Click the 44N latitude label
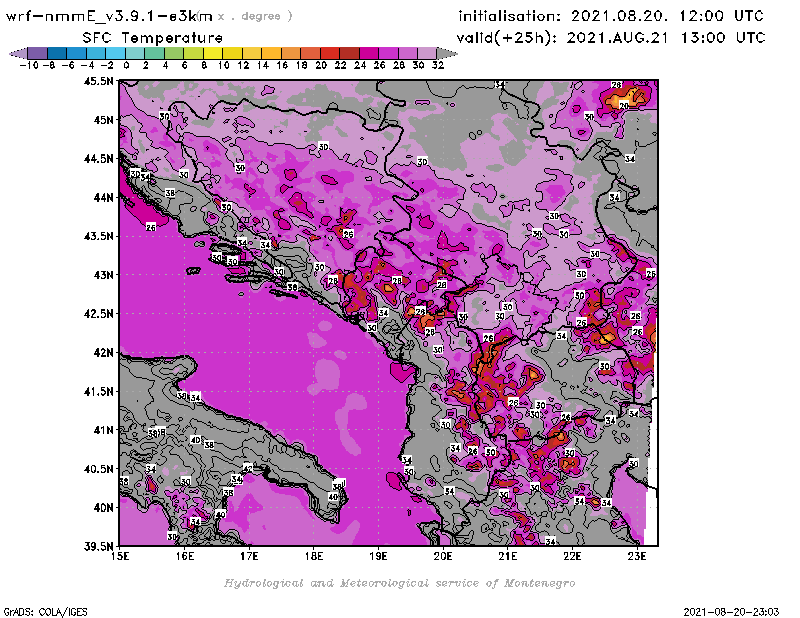The image size is (800, 618). (103, 197)
